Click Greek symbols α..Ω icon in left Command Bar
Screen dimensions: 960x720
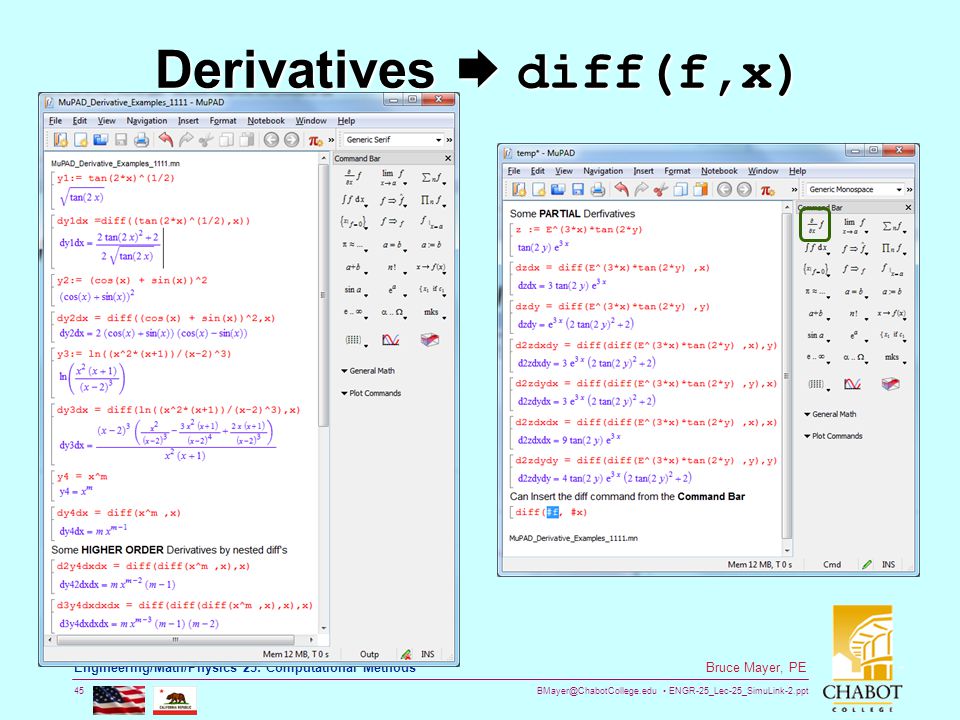coord(392,312)
